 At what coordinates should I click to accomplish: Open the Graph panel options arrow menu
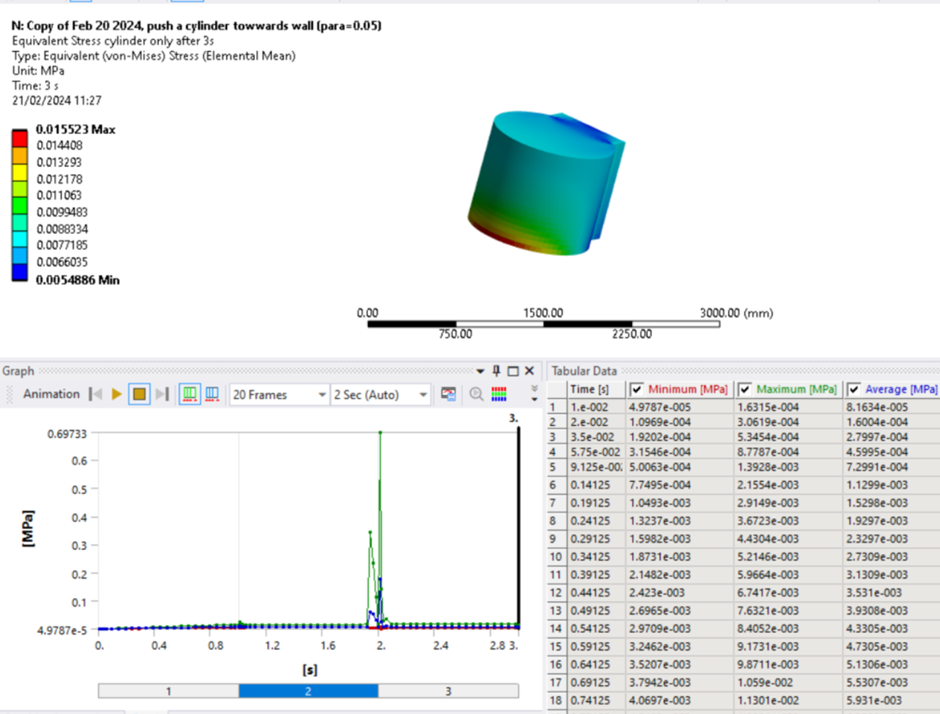[480, 371]
